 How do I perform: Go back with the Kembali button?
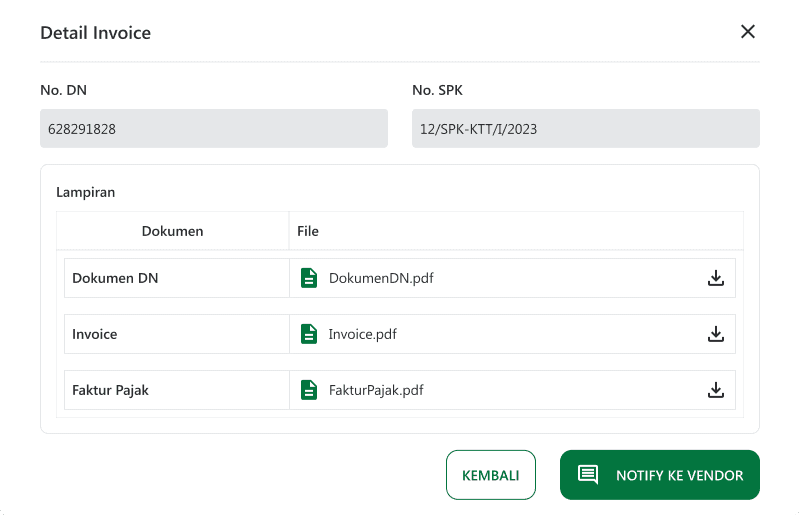pyautogui.click(x=491, y=475)
